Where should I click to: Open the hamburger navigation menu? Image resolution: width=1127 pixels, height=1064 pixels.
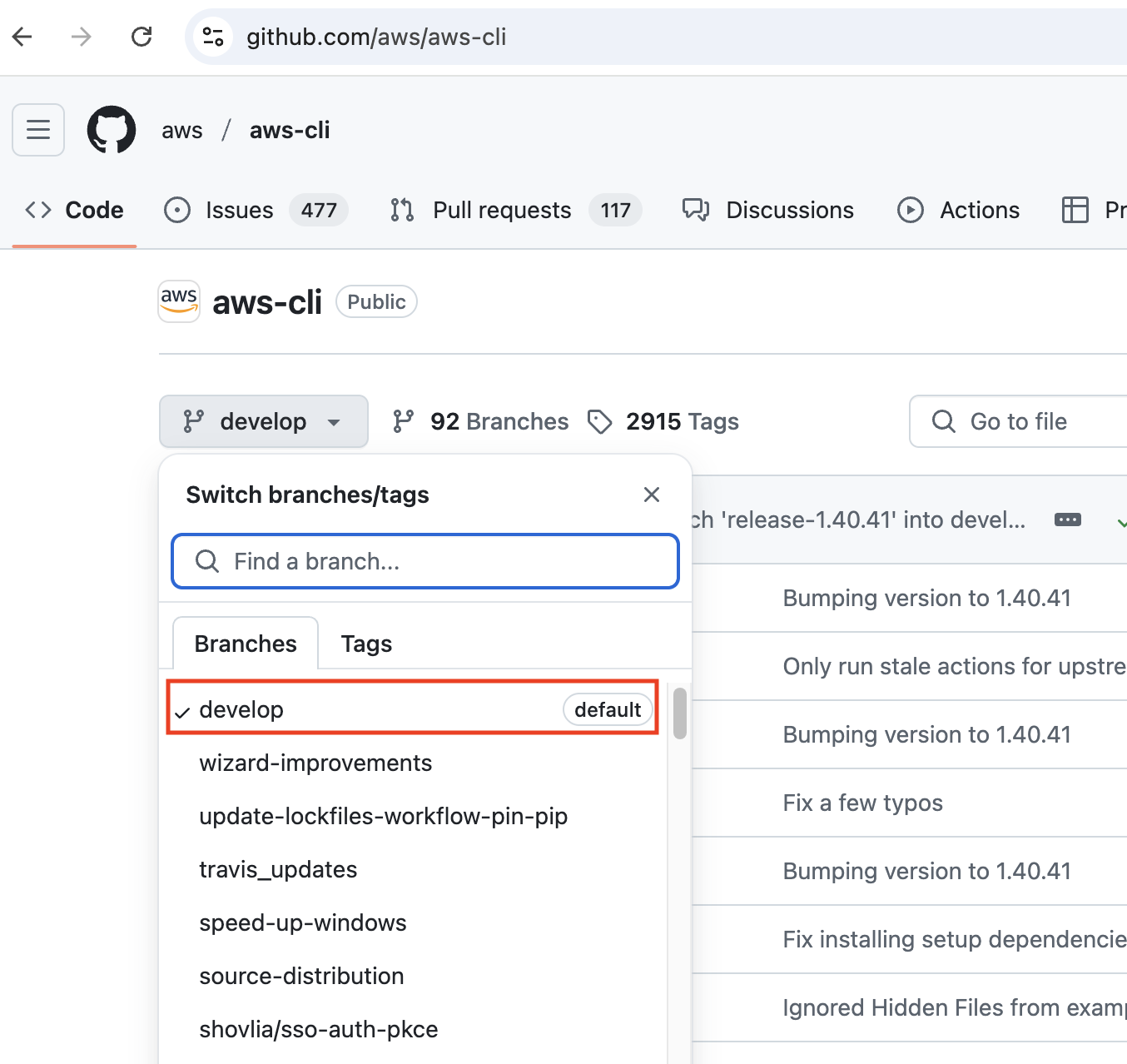[38, 130]
